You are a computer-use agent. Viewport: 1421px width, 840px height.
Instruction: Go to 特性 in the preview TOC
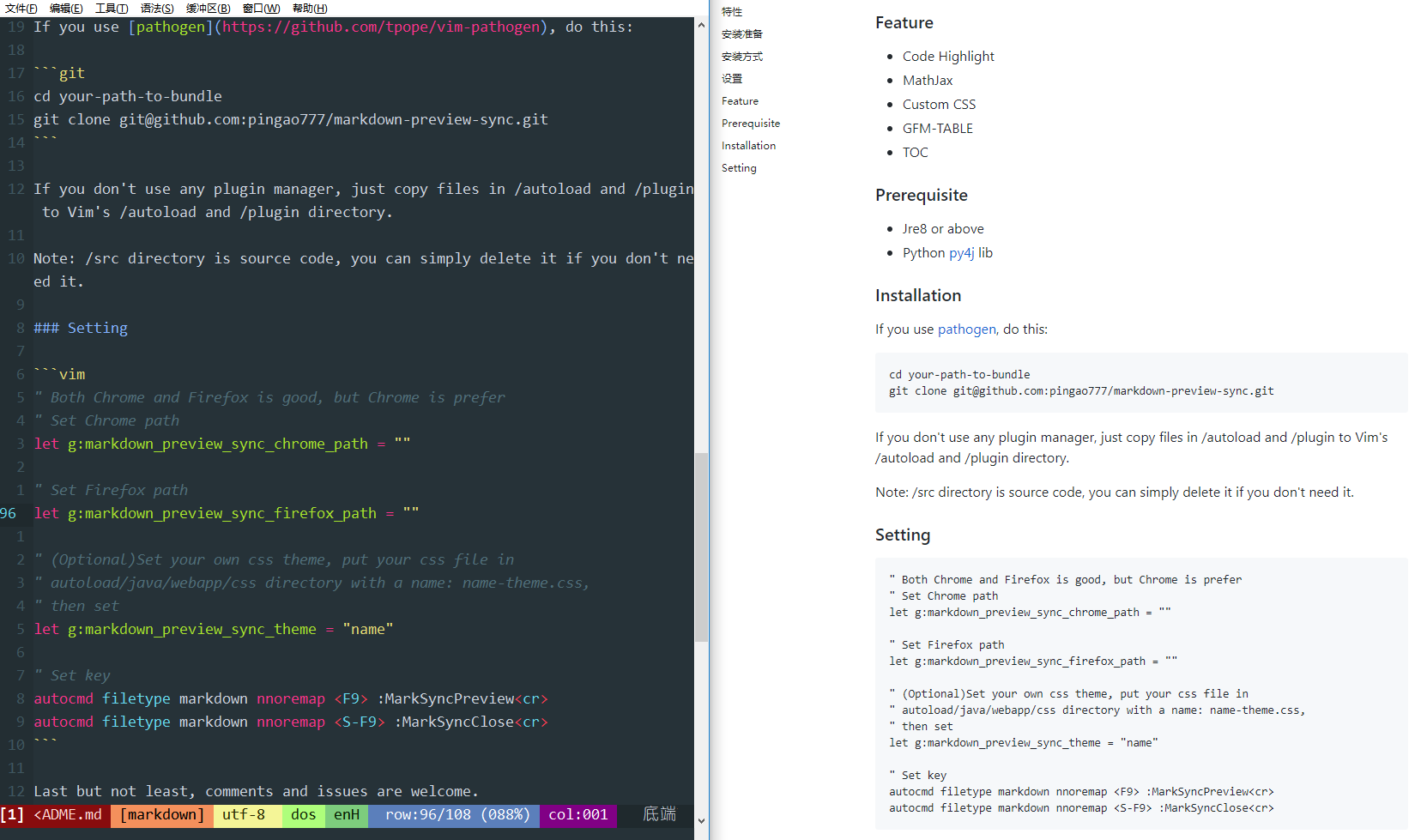pos(732,12)
